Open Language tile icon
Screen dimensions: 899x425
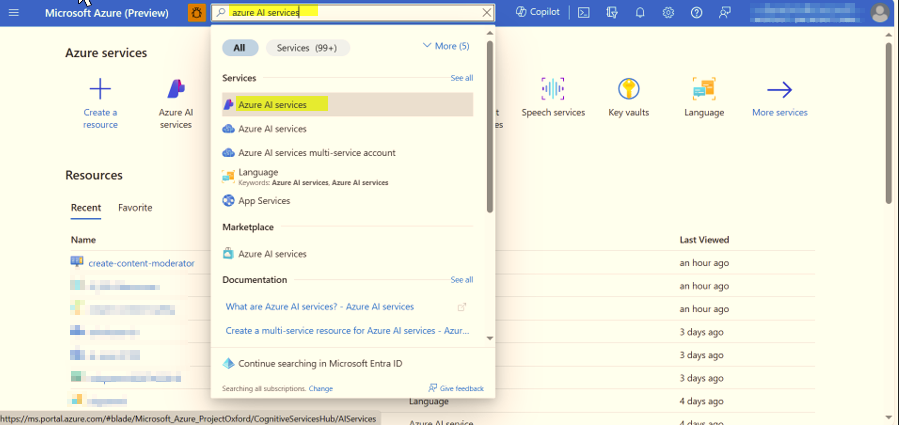(x=704, y=89)
